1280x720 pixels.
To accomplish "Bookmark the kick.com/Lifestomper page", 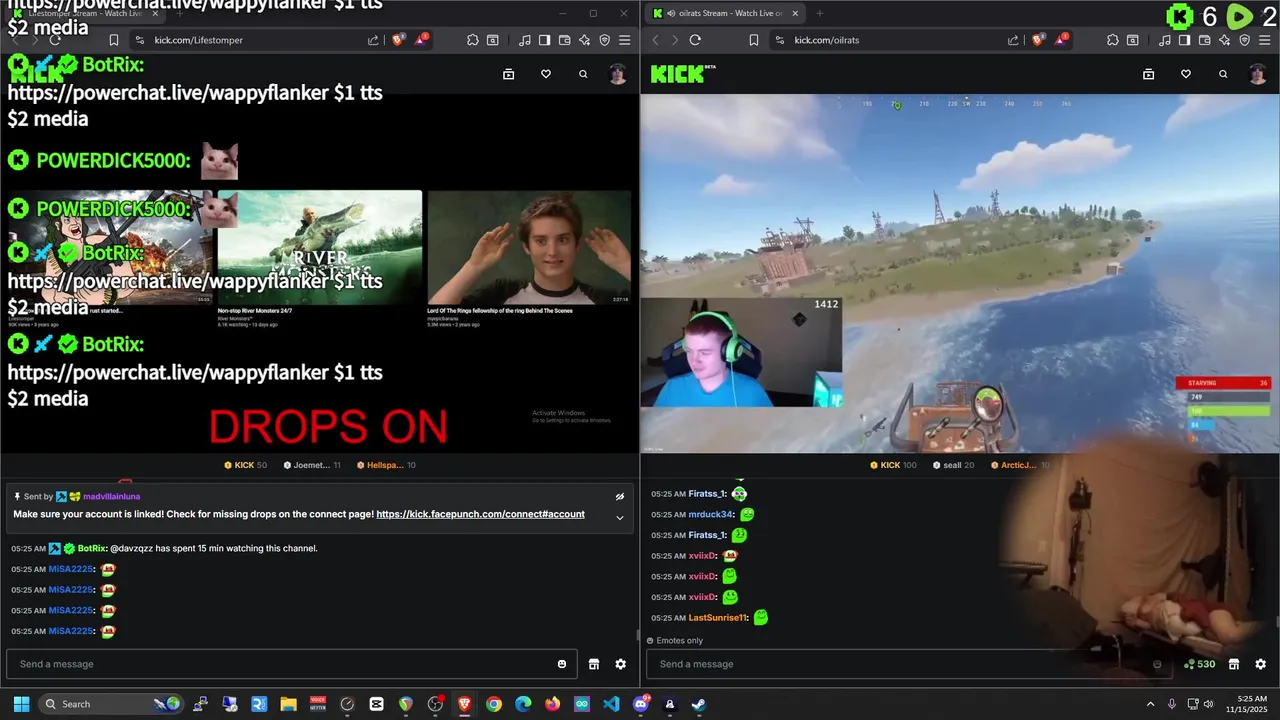I will point(114,40).
